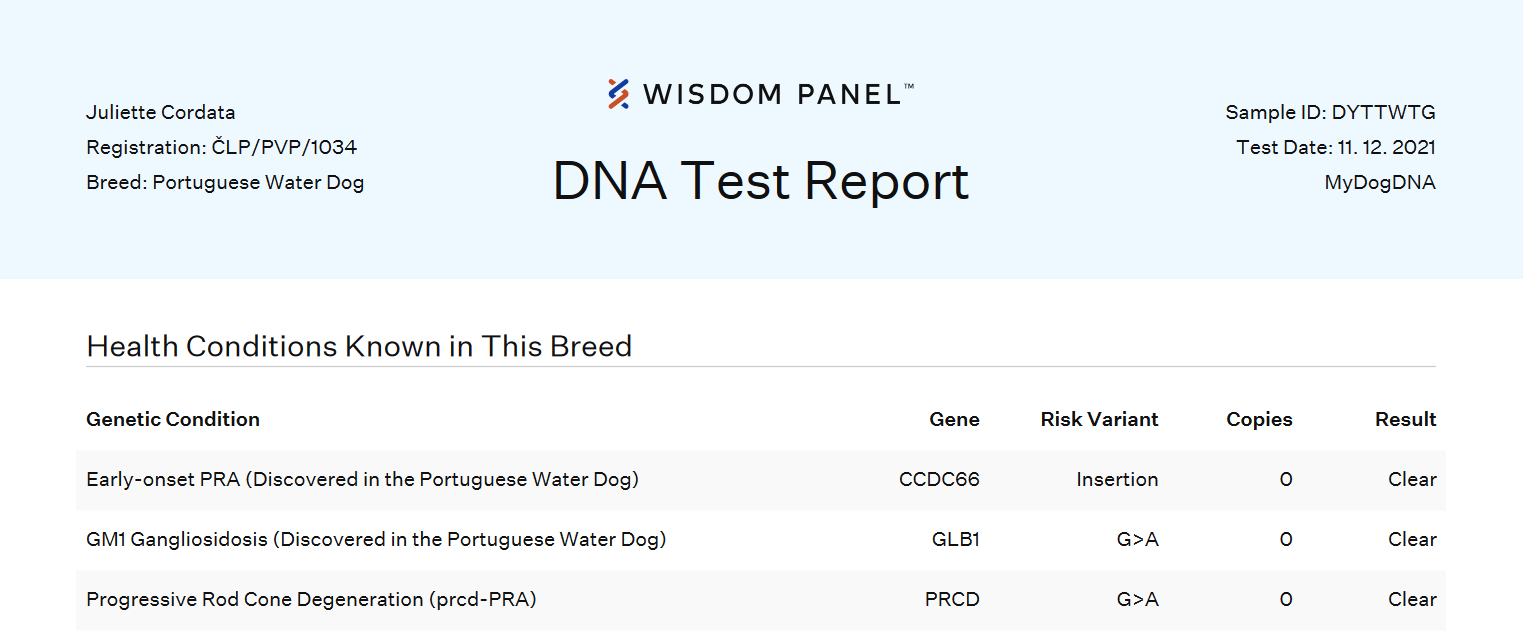Click the Genetic Condition column header
The width and height of the screenshot is (1523, 637).
(x=173, y=419)
